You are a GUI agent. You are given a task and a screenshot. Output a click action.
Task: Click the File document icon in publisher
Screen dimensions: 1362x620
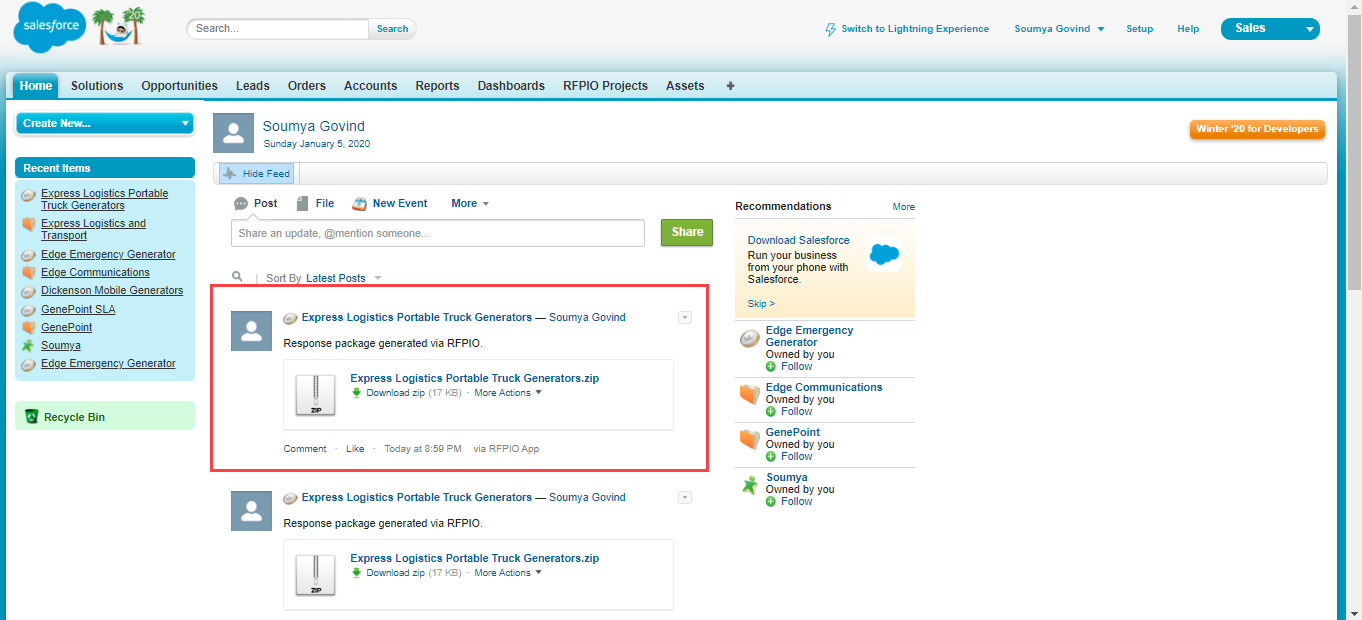click(x=302, y=203)
